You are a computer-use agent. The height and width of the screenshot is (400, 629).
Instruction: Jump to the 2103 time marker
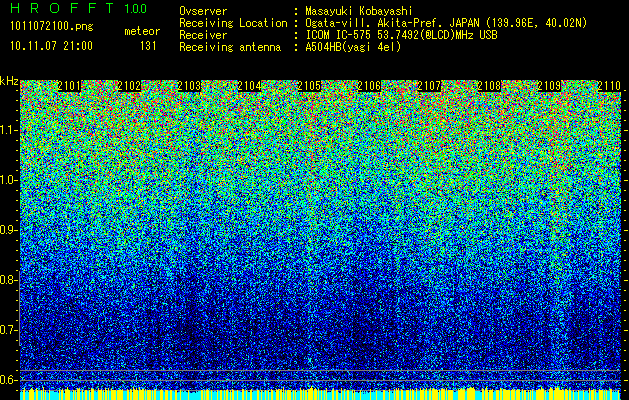188,87
